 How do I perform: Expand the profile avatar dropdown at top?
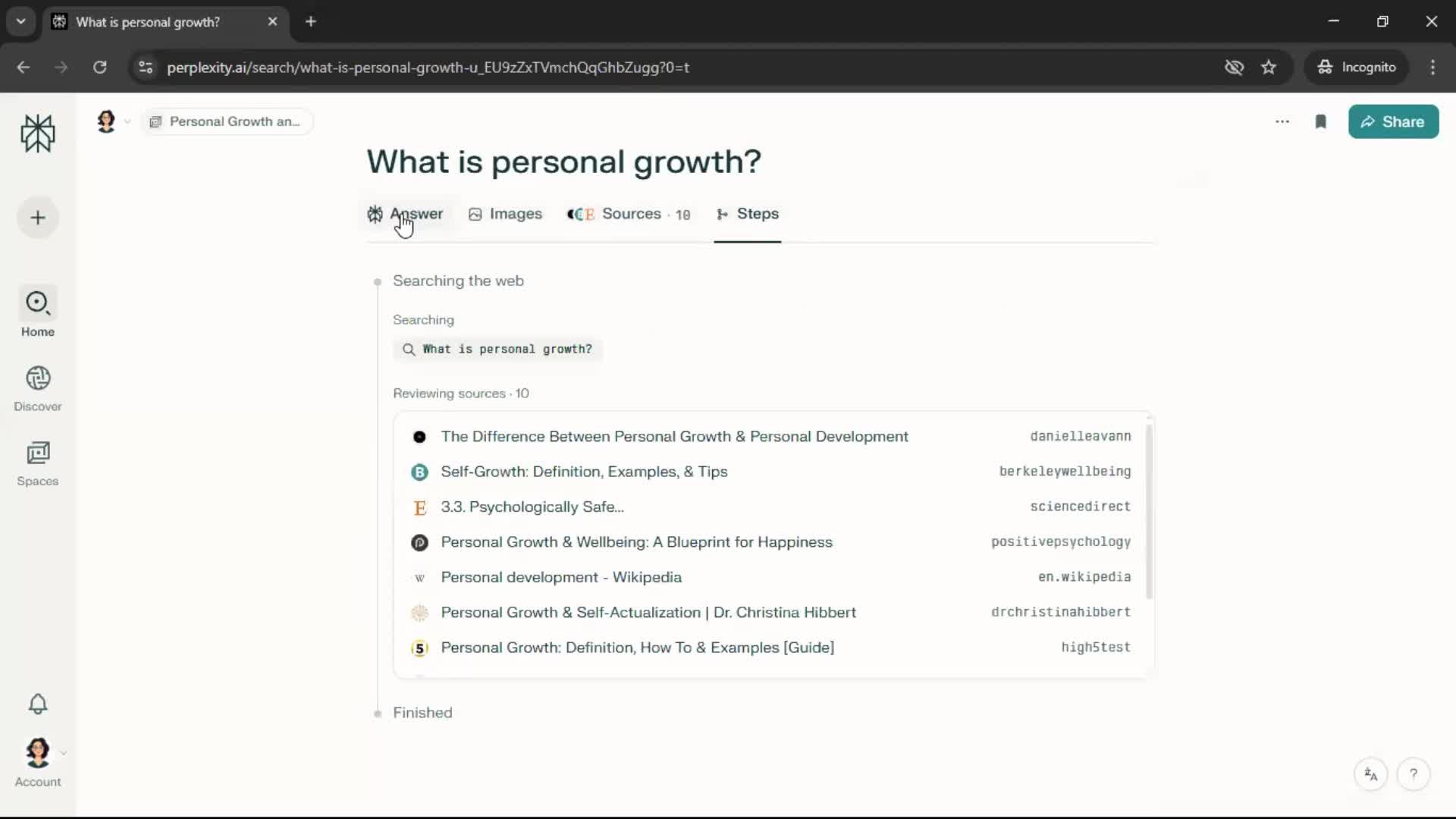click(127, 121)
